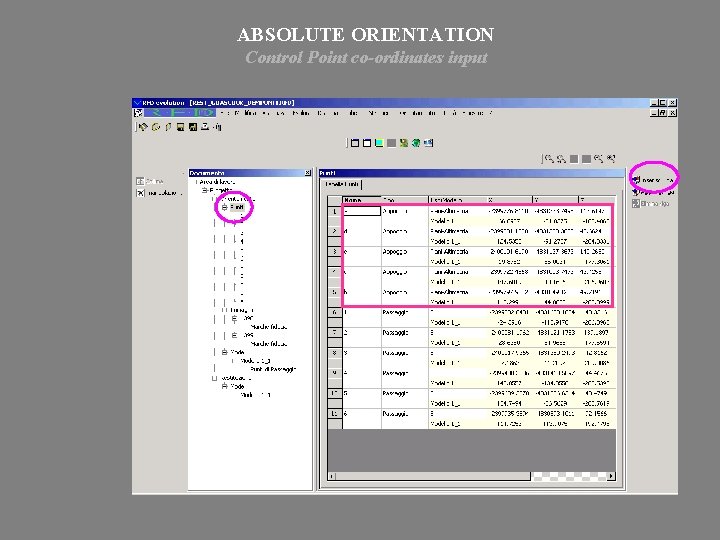Click the Nome input cell in row 1
Image resolution: width=720 pixels, height=540 pixels.
click(x=362, y=211)
